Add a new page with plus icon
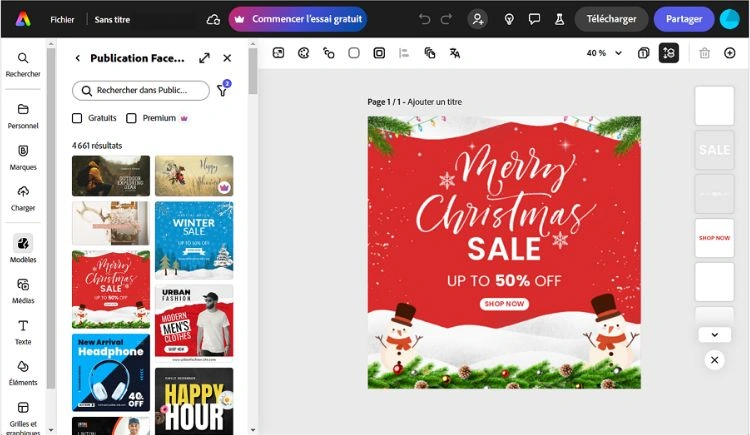The image size is (750, 435). pos(729,53)
